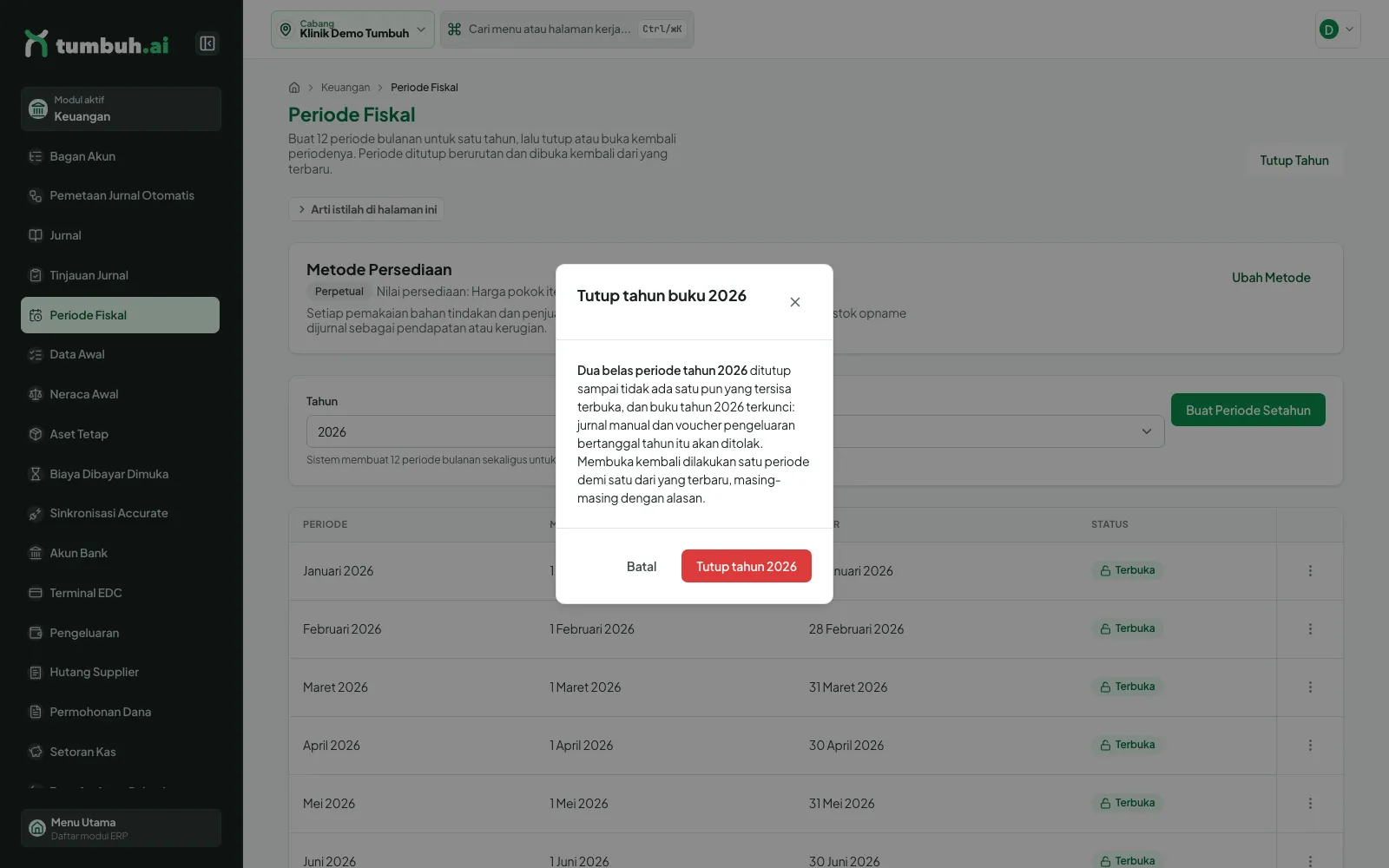Open Pengeluaran in the sidebar

click(x=120, y=633)
